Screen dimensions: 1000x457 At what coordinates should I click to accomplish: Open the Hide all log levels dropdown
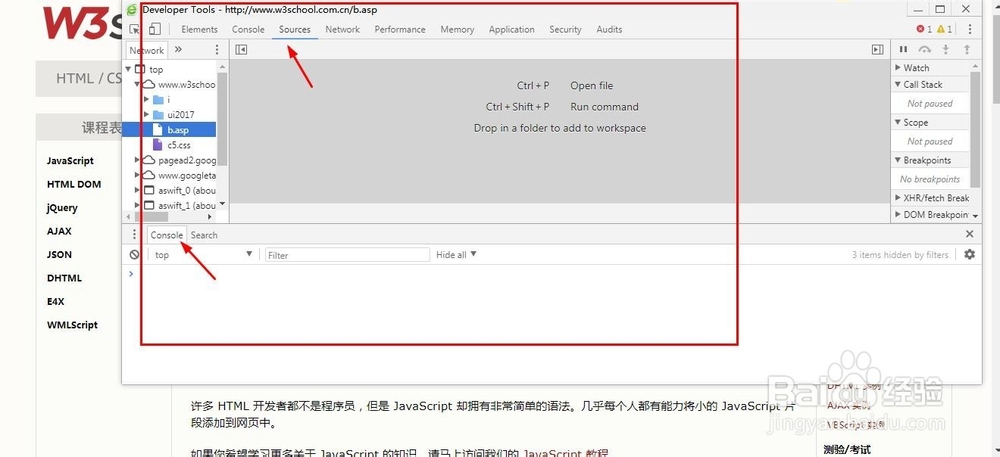[457, 254]
